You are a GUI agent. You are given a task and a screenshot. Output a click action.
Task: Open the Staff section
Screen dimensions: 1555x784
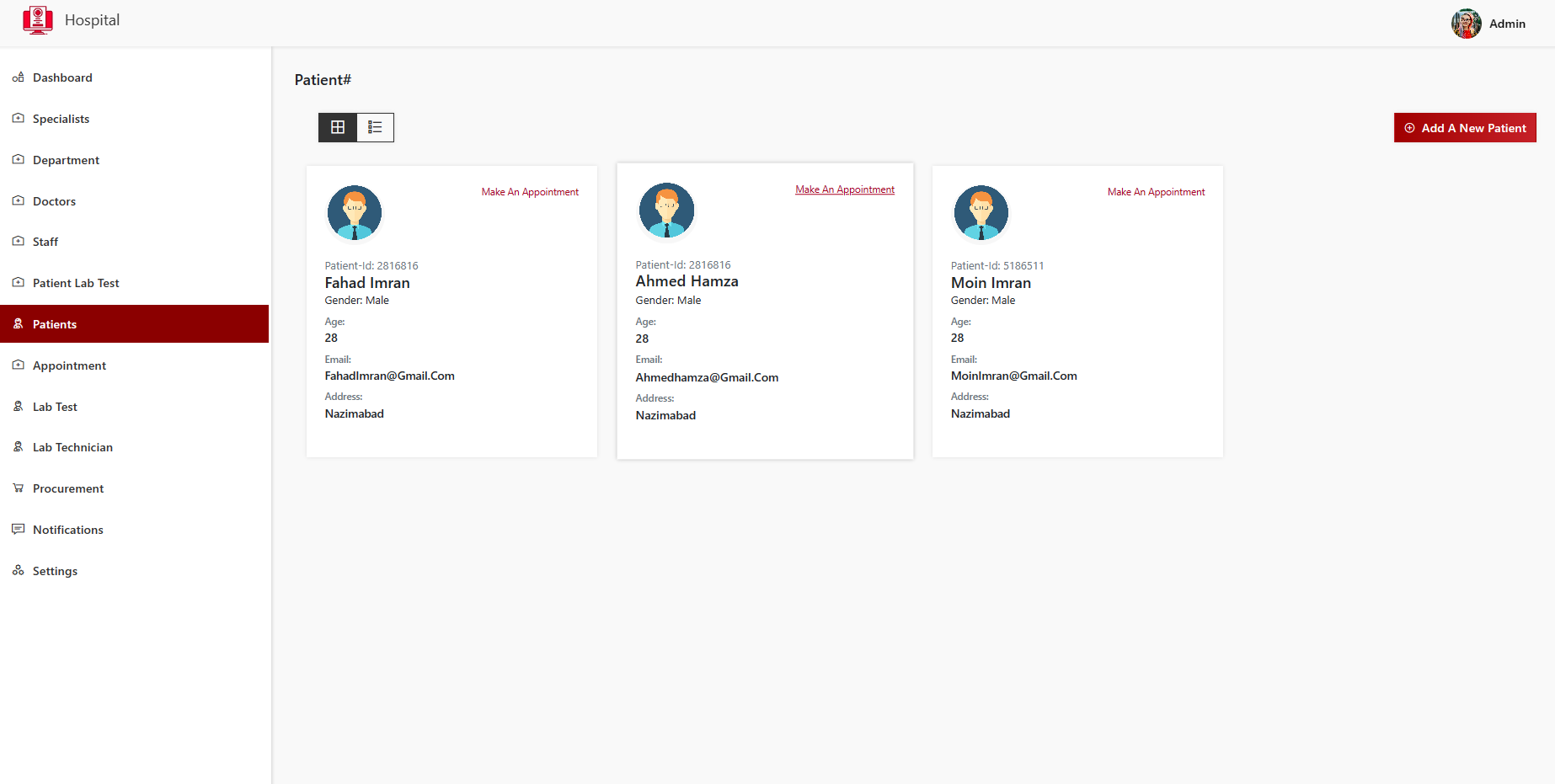(45, 242)
